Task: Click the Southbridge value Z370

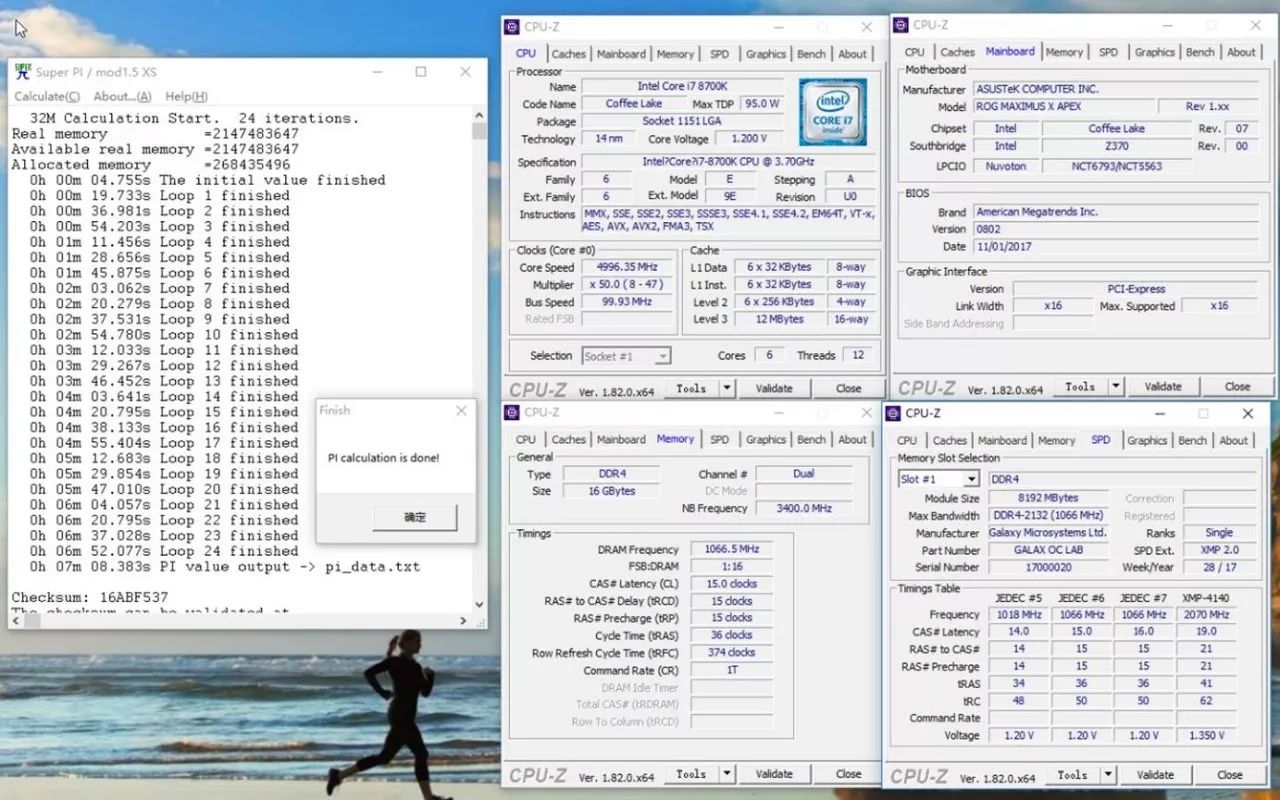Action: [1117, 146]
